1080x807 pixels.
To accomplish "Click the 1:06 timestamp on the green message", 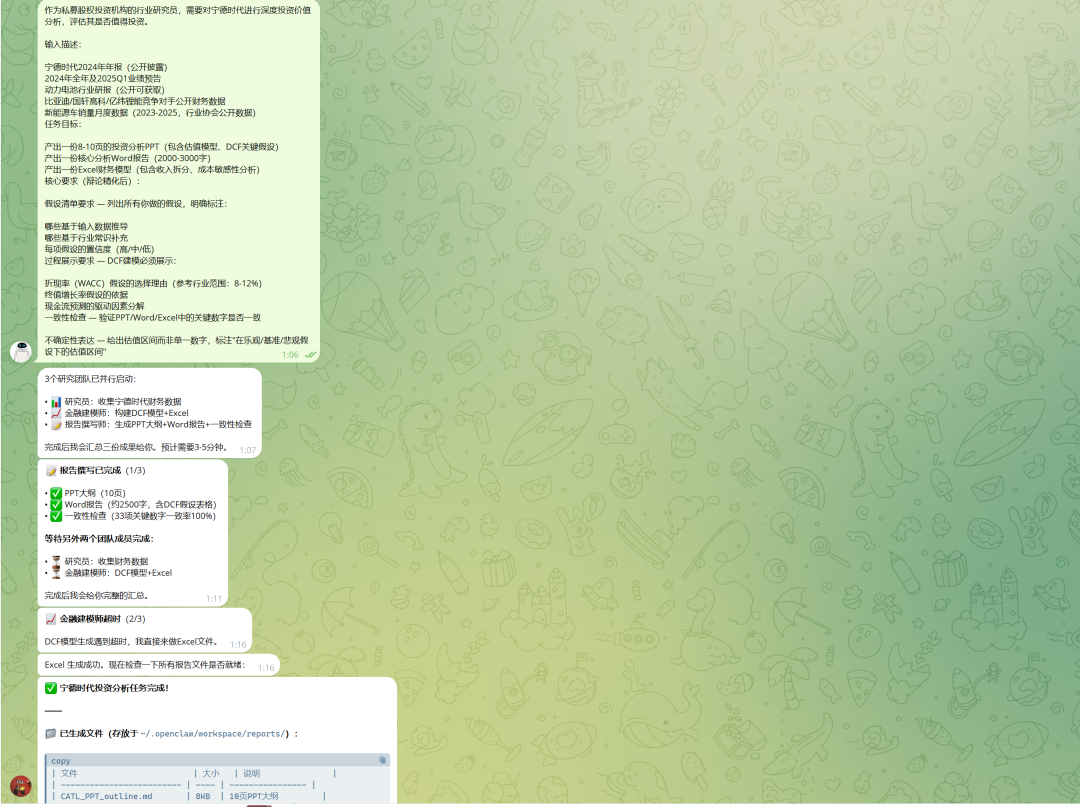I will click(x=290, y=355).
